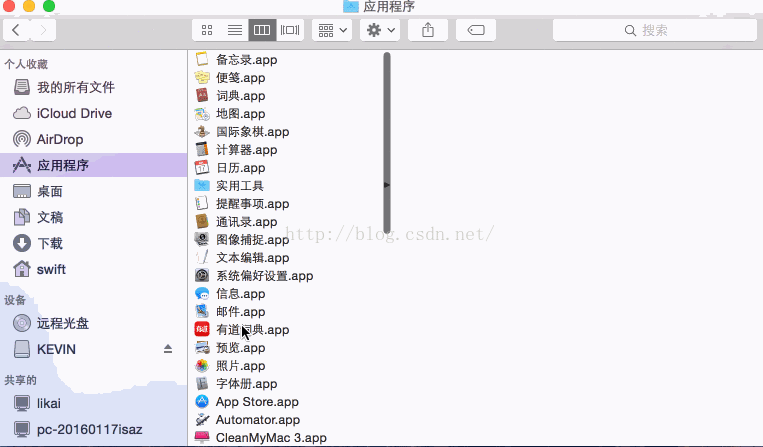Open 桌面 in the sidebar

93,192
